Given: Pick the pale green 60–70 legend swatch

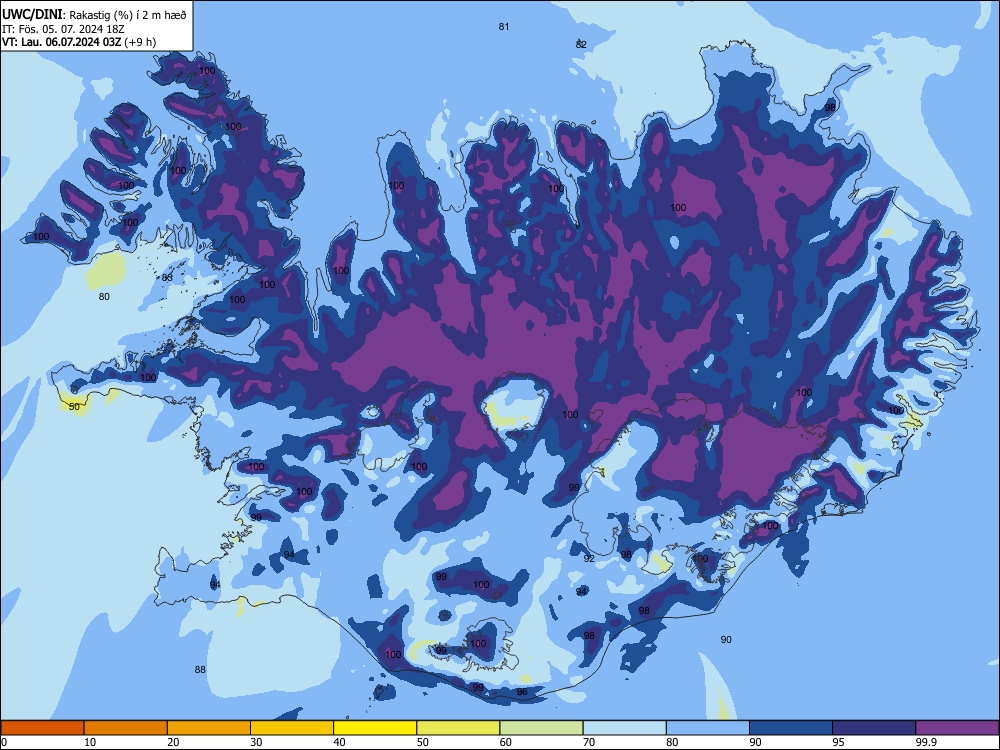Looking at the screenshot, I should tap(541, 728).
